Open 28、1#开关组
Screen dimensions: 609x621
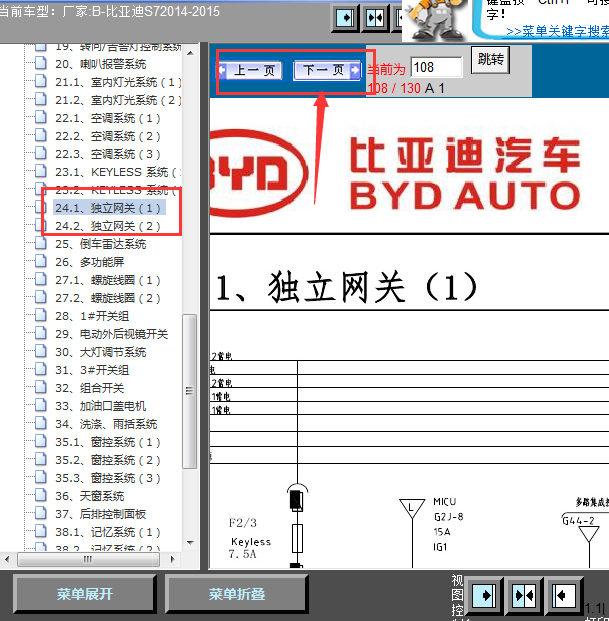(92, 316)
